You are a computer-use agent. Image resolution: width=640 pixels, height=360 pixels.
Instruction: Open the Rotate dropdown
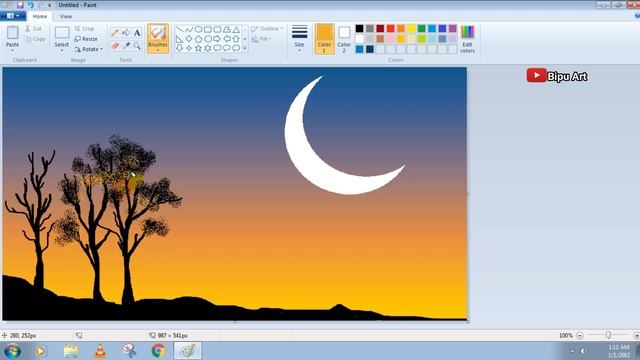click(x=89, y=49)
